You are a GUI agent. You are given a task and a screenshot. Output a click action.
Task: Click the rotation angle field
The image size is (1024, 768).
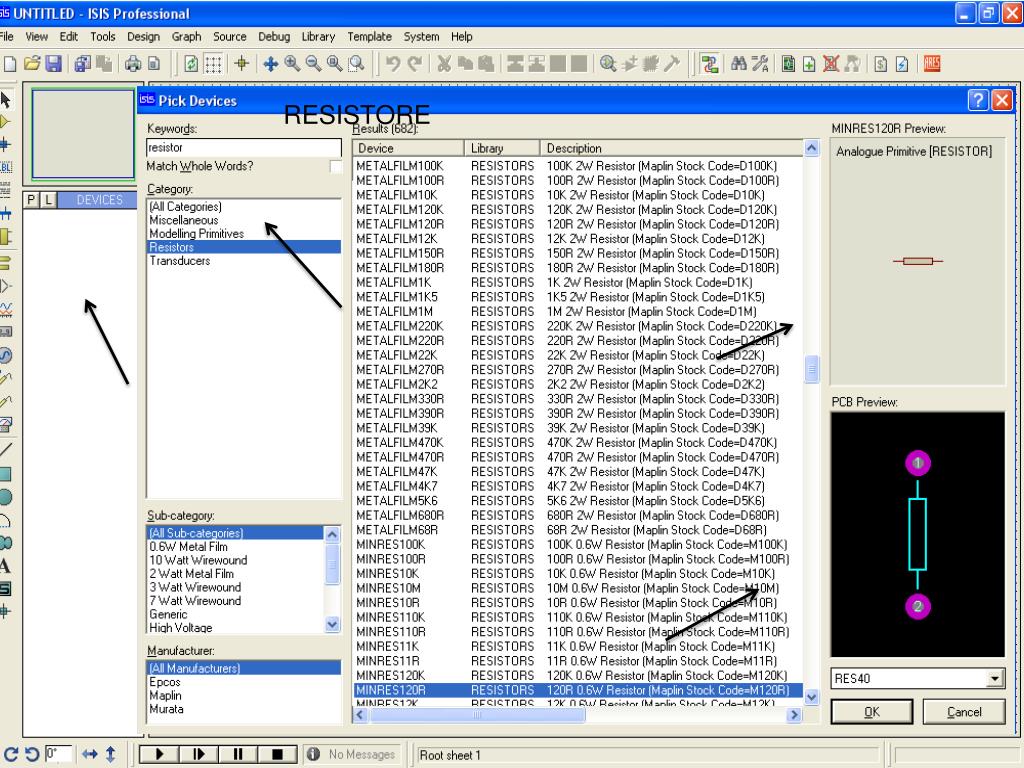[x=60, y=754]
